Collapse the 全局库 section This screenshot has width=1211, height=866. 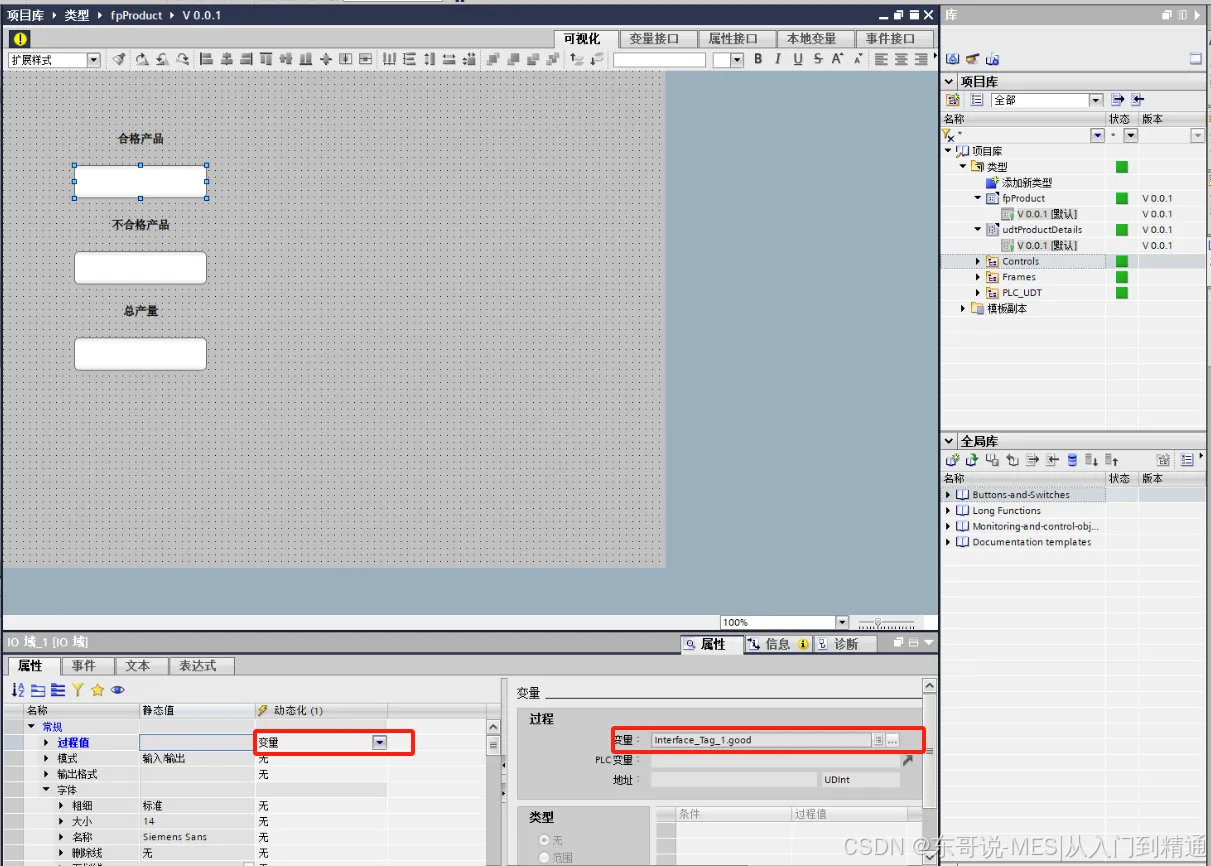coord(949,441)
